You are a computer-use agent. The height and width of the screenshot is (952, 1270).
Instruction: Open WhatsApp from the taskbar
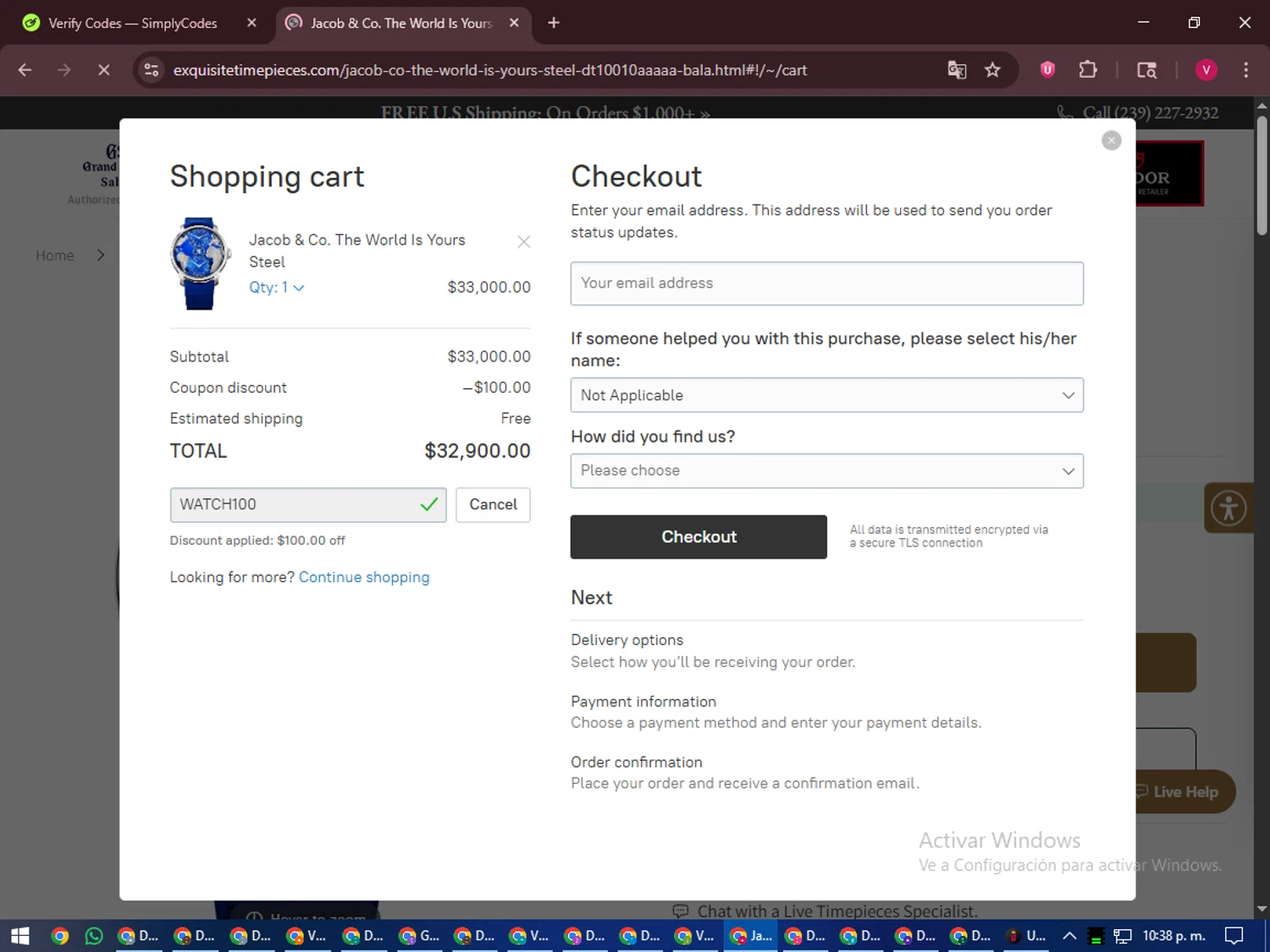[94, 936]
